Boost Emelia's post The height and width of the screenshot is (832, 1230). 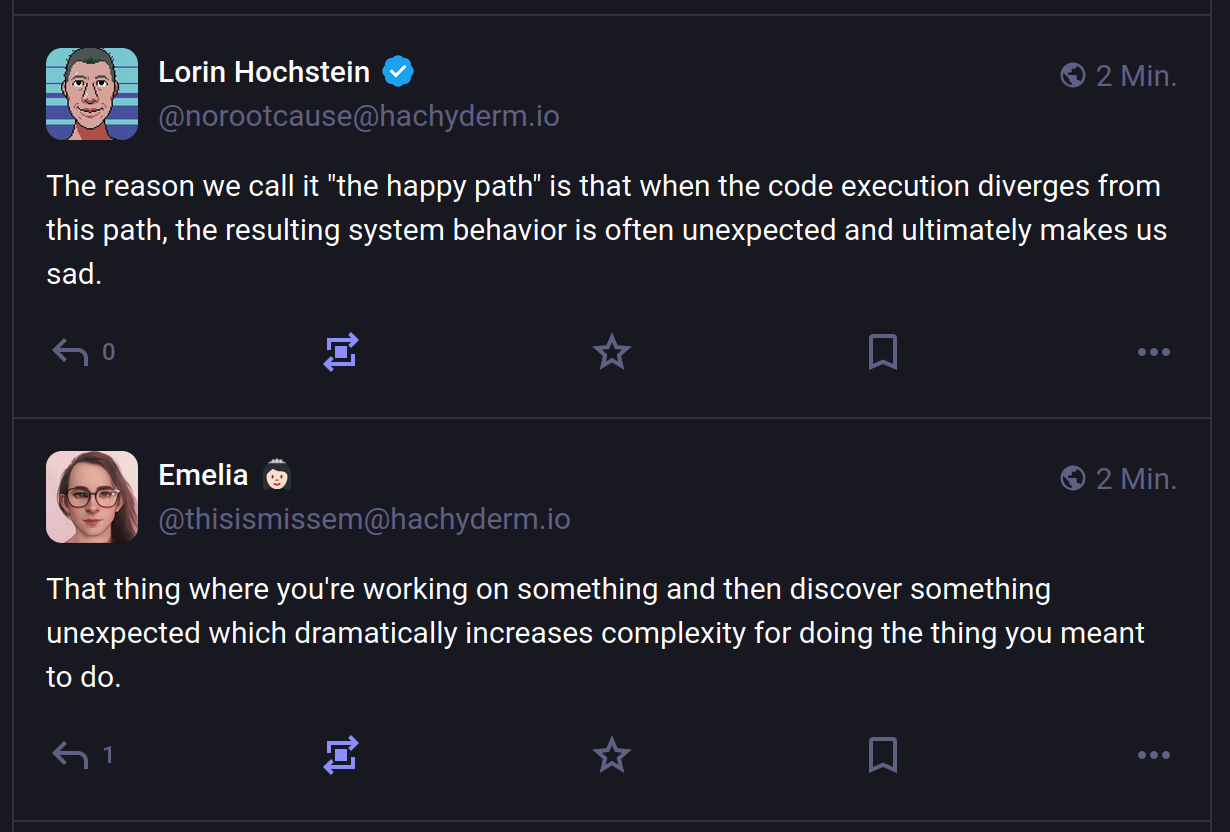341,755
